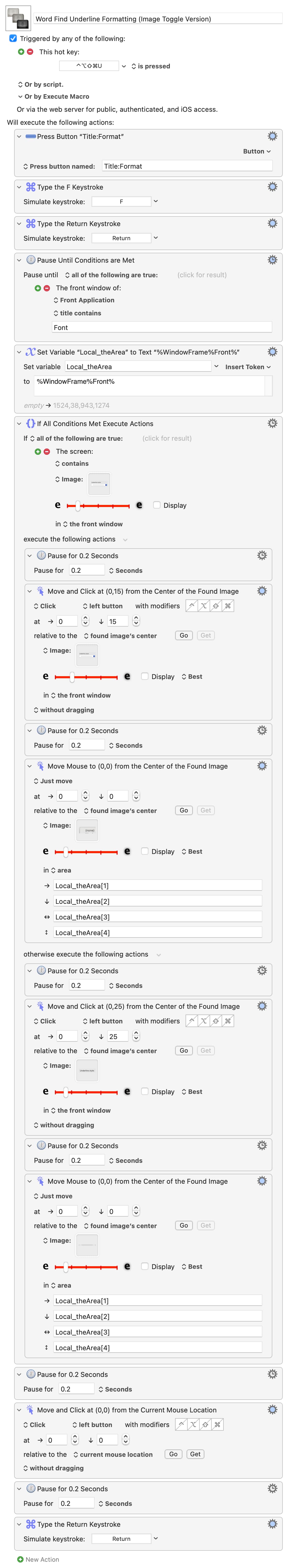Add a trigger with green plus beside hot key
288x1568 pixels.
coord(21,52)
